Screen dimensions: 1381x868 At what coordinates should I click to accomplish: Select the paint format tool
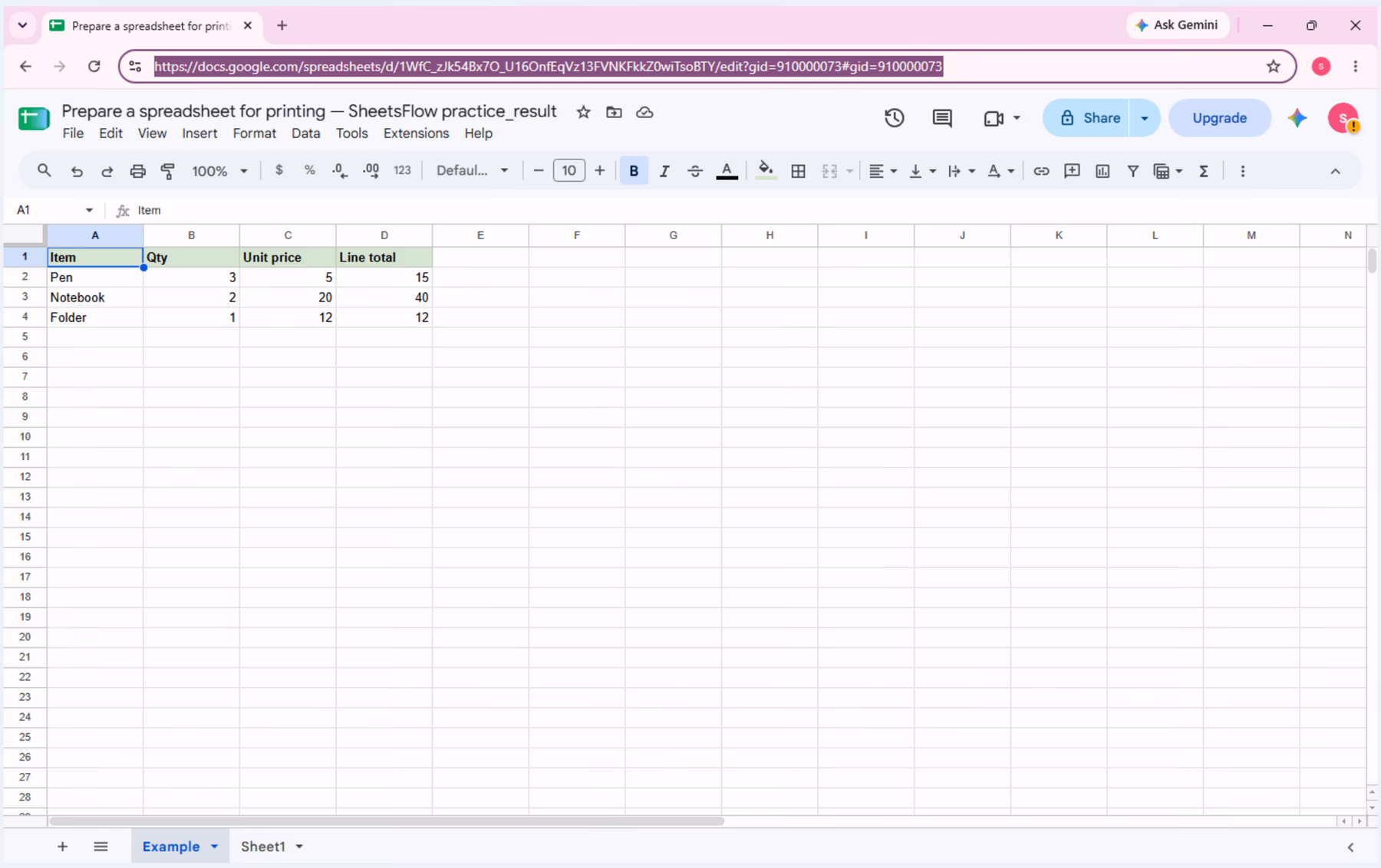(168, 171)
